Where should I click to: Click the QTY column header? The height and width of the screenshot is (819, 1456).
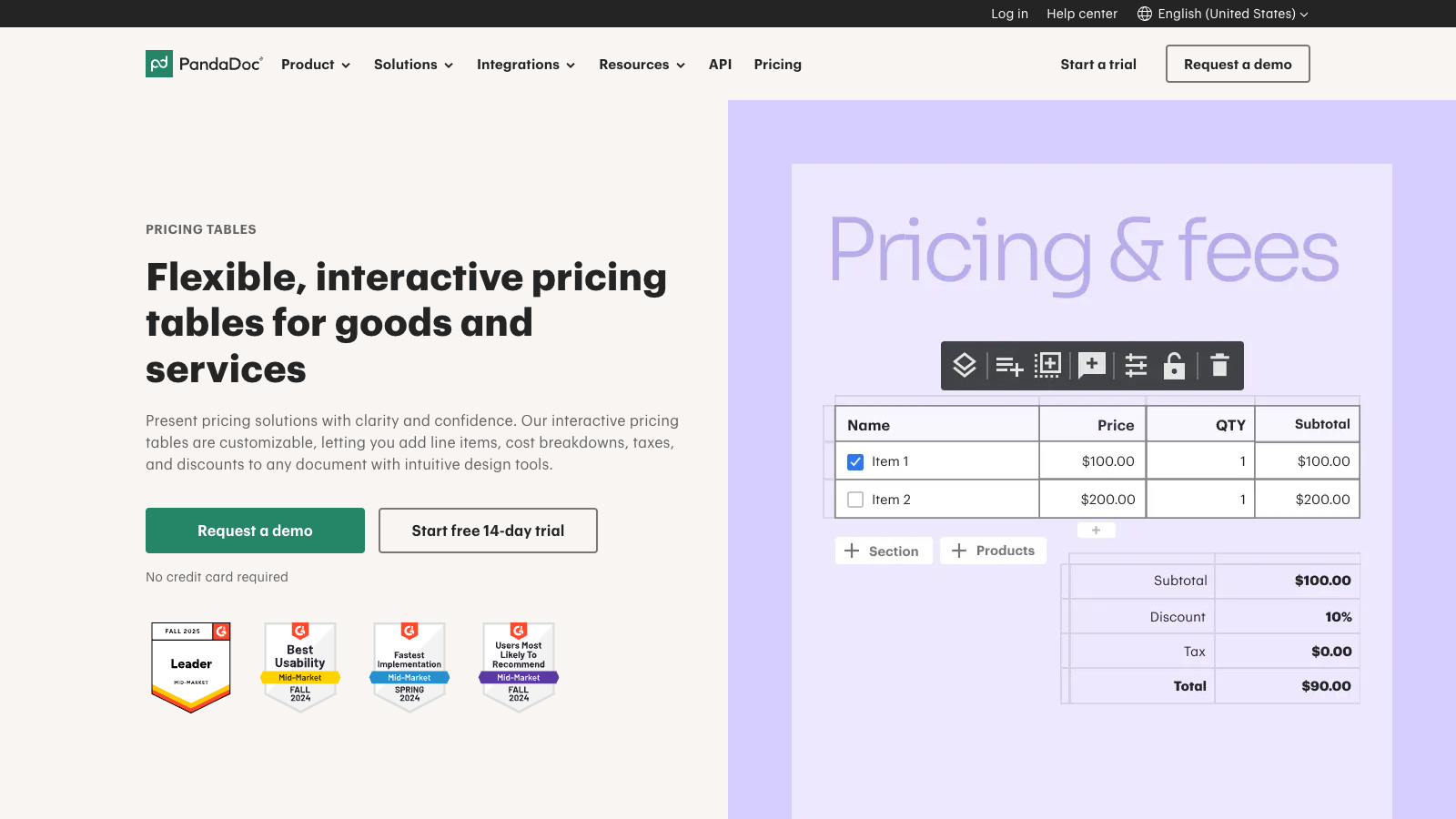[1200, 425]
